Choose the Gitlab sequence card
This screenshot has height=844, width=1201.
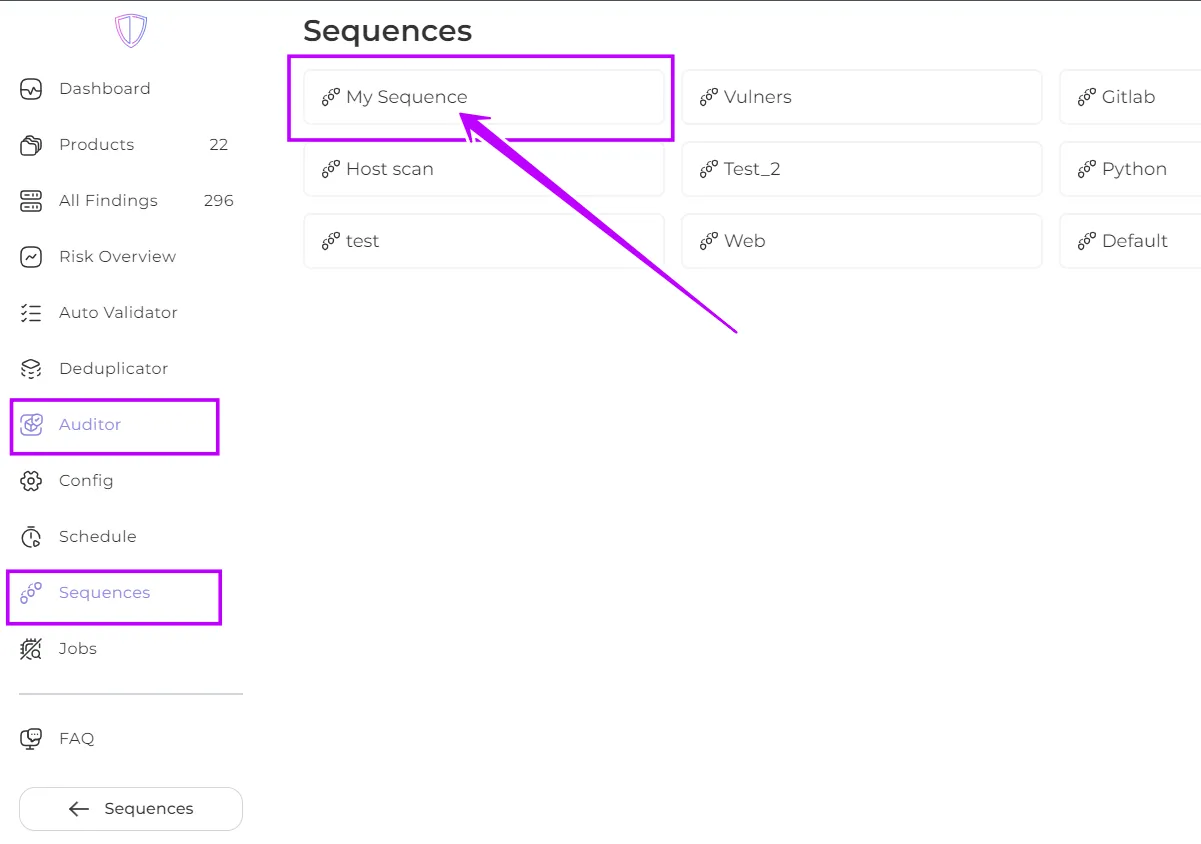1130,97
